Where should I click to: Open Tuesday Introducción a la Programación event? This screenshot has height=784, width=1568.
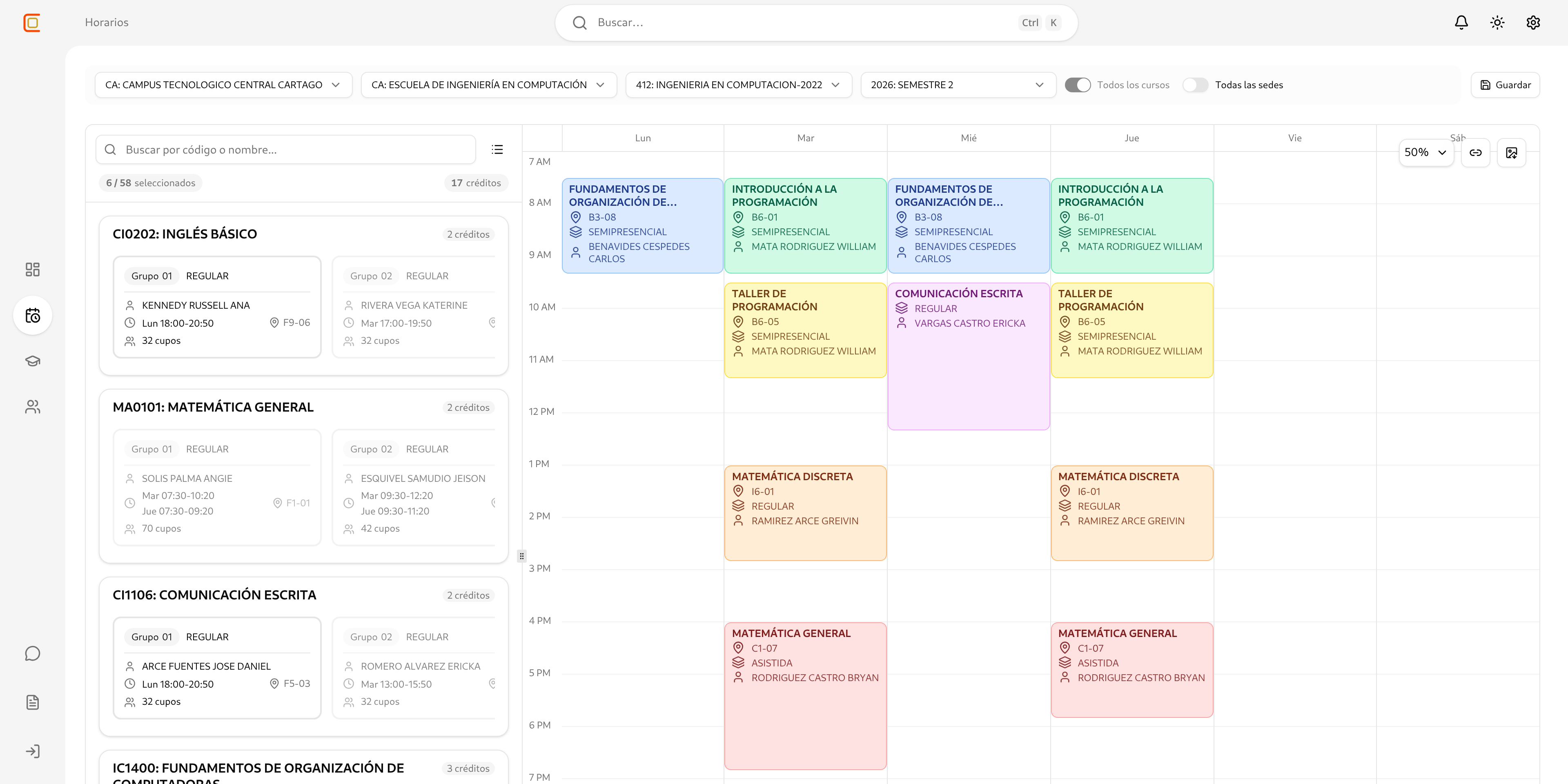805,226
